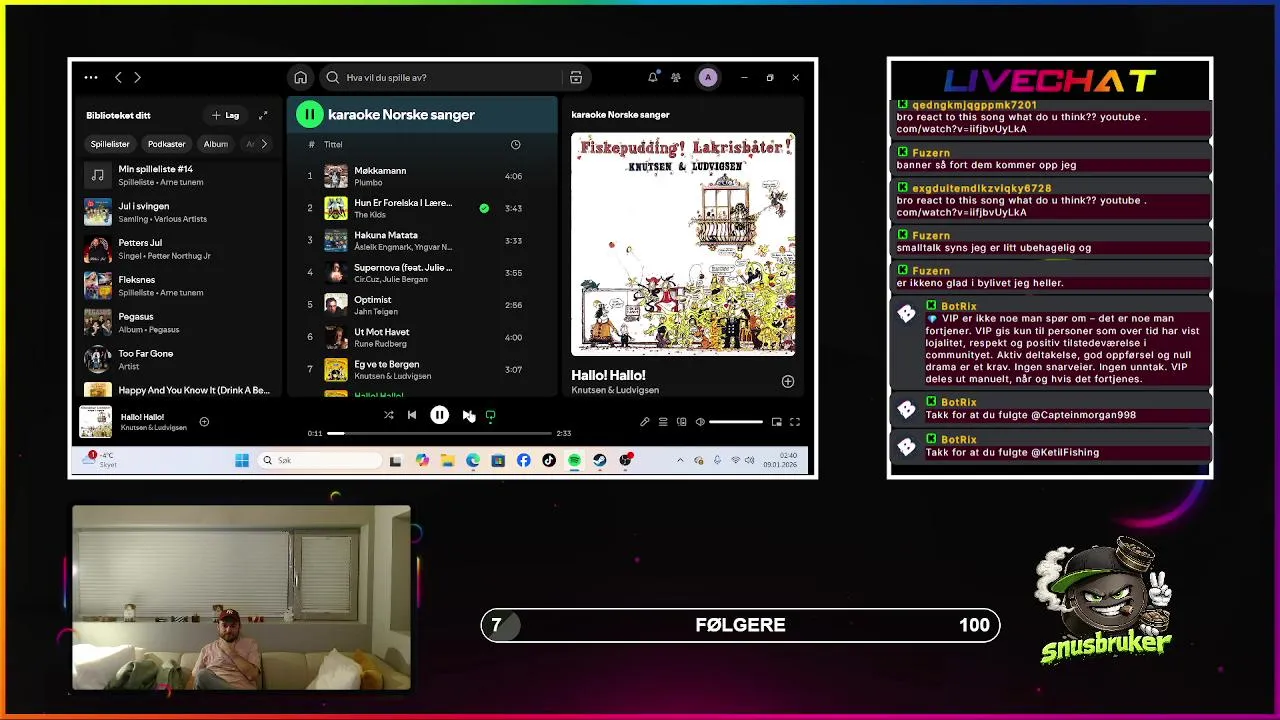
Task: Open the Steam taskbar icon
Action: click(x=600, y=460)
